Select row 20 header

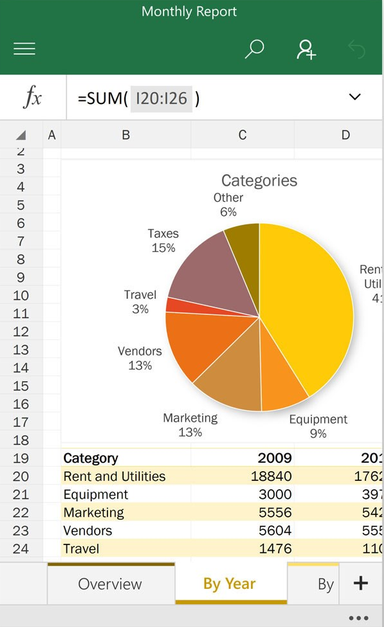21,476
